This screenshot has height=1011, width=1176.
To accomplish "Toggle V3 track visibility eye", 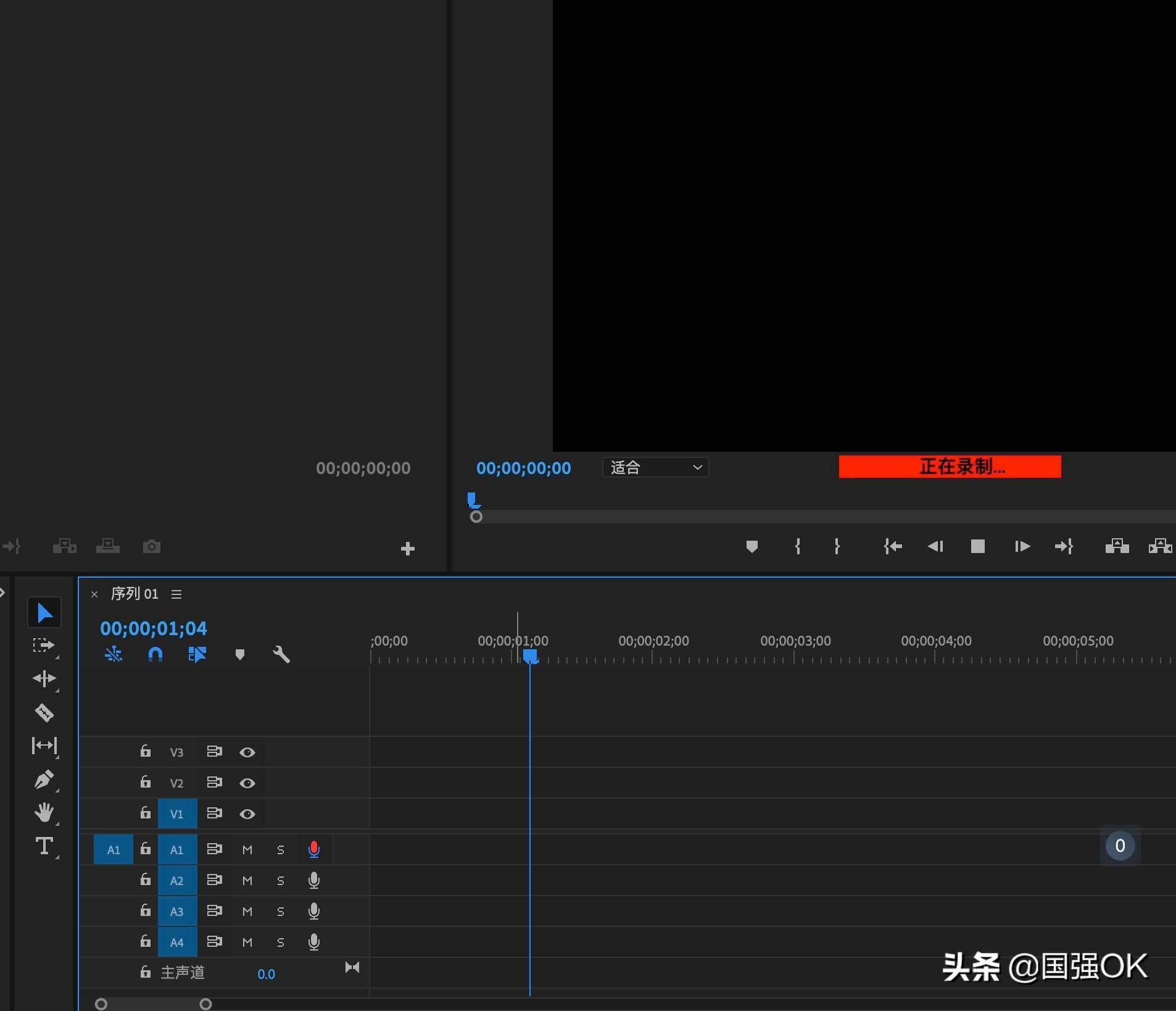I will point(247,752).
